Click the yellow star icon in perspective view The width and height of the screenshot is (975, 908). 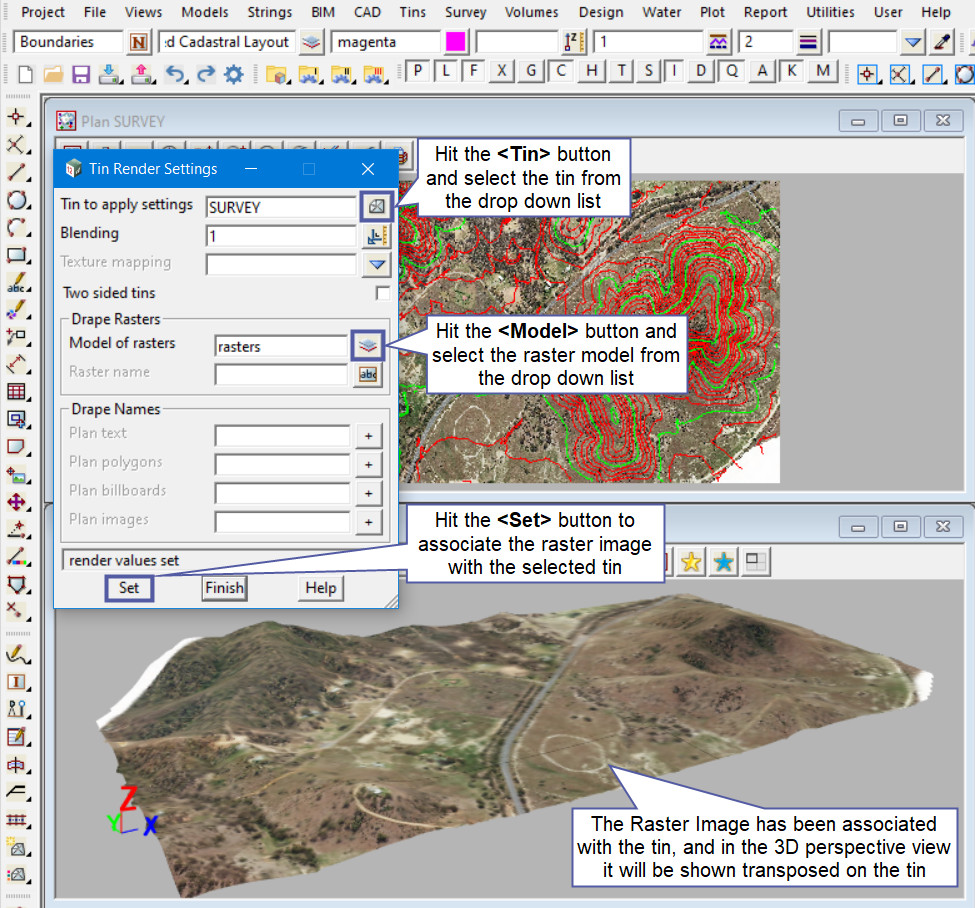(690, 562)
